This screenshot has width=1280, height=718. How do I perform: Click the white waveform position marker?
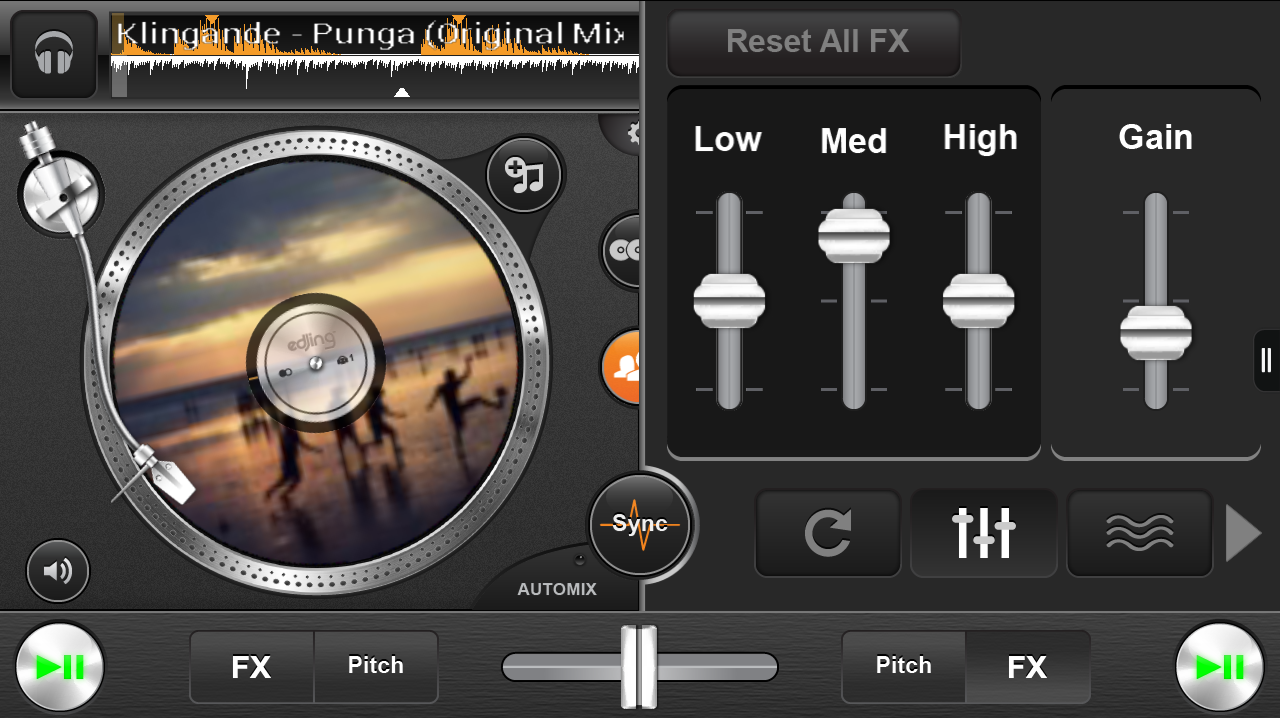402,93
